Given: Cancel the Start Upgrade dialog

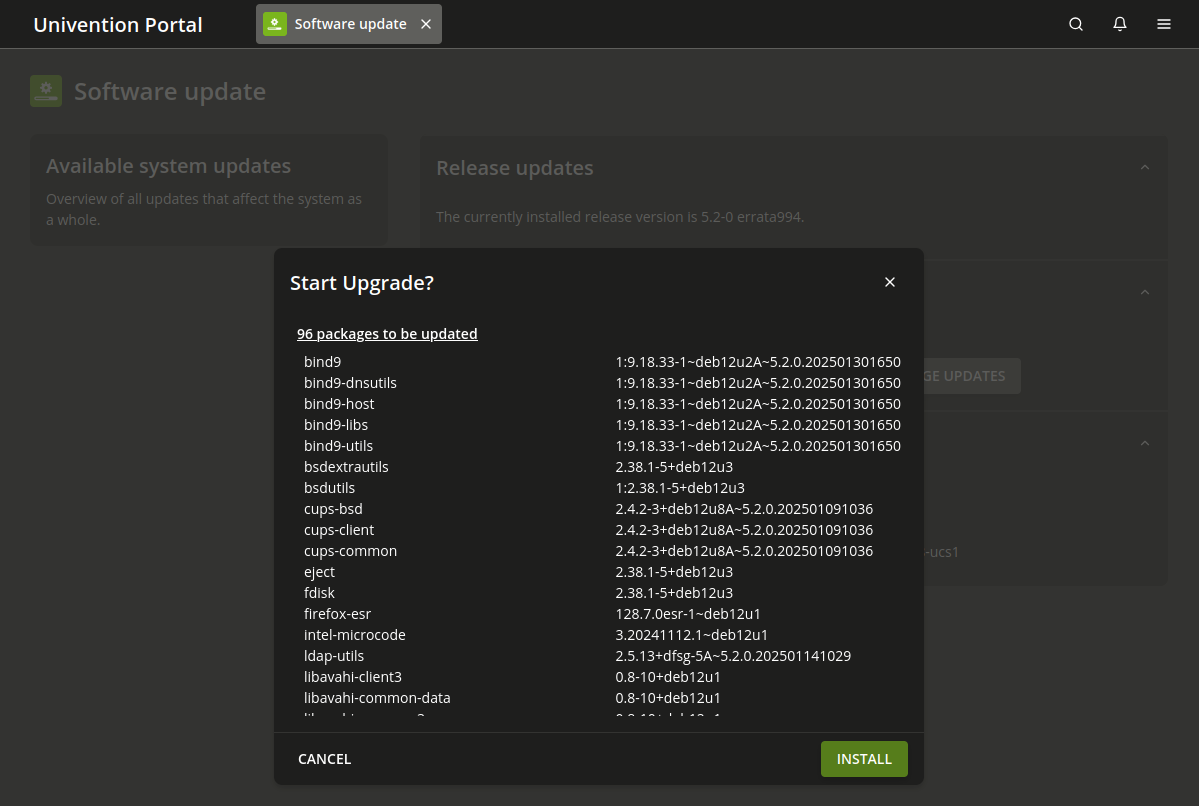Looking at the screenshot, I should point(324,758).
